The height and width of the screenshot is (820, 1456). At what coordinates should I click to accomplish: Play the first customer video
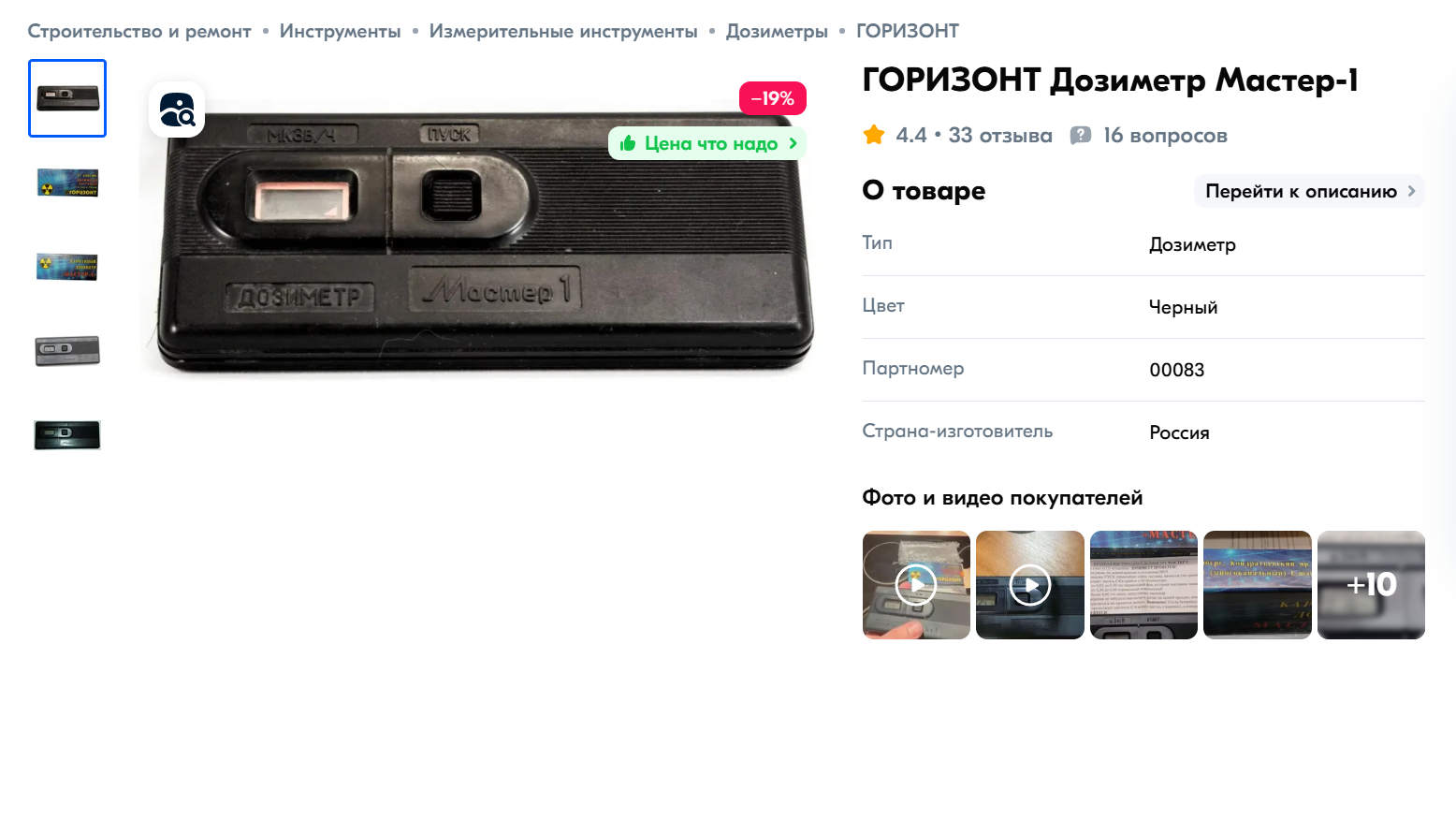click(916, 585)
